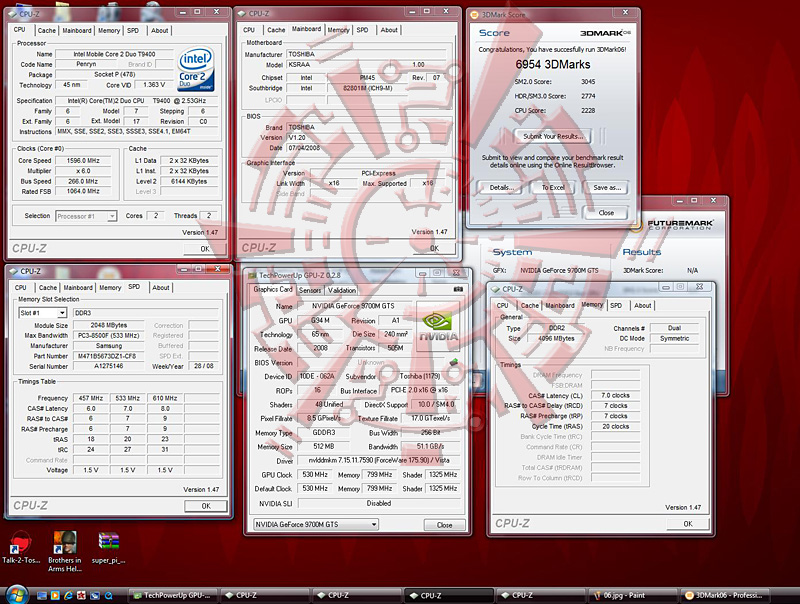800x604 pixels.
Task: Click the GPU-Z Name field NVIDIA GeForce 9700M GTS
Action: tap(354, 306)
